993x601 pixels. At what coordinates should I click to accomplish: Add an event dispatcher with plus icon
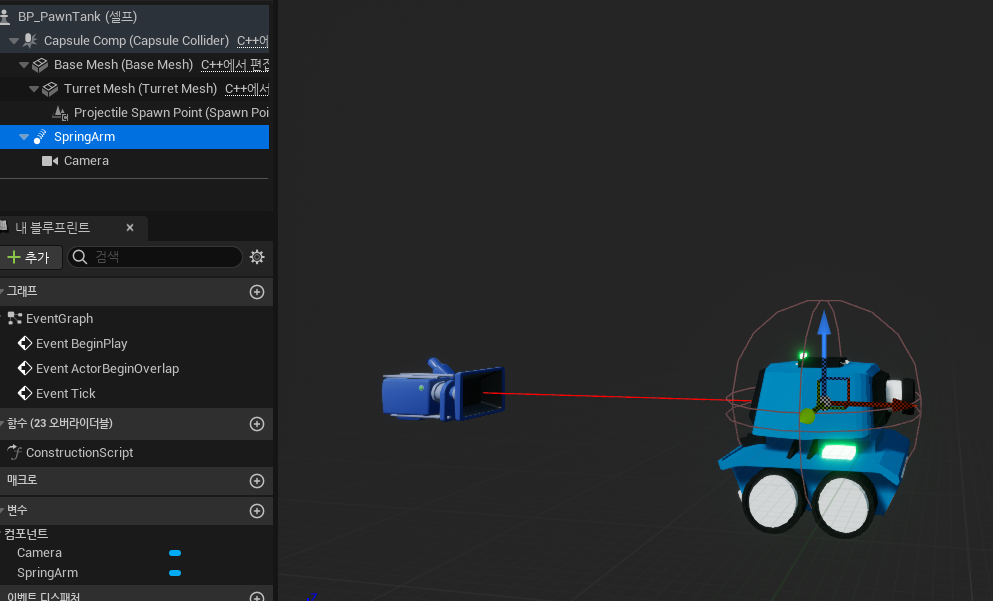coord(256,597)
